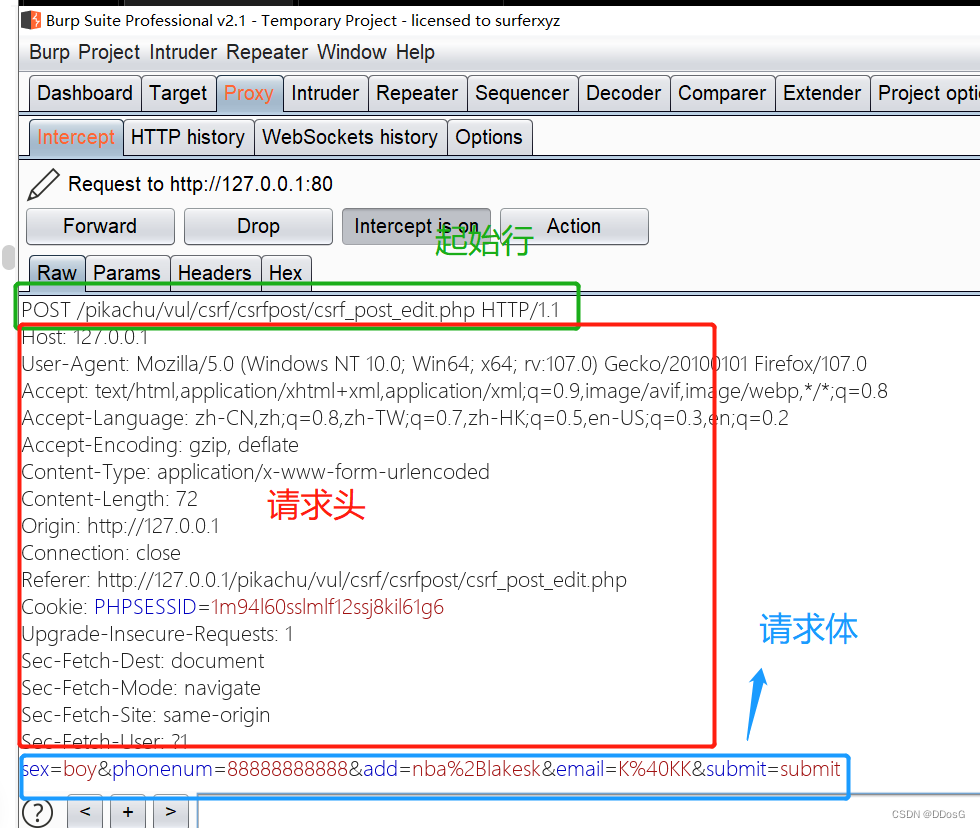This screenshot has height=828, width=980.
Task: Select the Proxy tab
Action: coord(249,93)
